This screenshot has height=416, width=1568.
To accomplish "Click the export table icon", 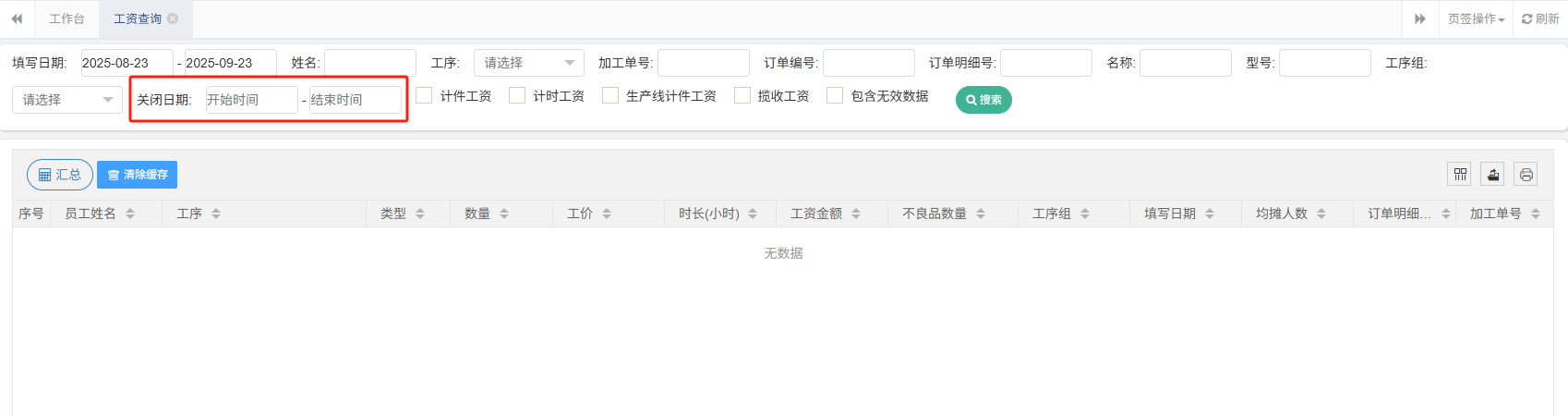I will 1492,175.
